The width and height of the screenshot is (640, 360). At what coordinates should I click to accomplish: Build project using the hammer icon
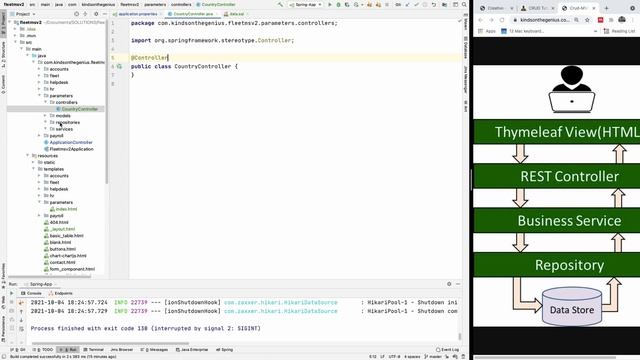(x=280, y=4)
